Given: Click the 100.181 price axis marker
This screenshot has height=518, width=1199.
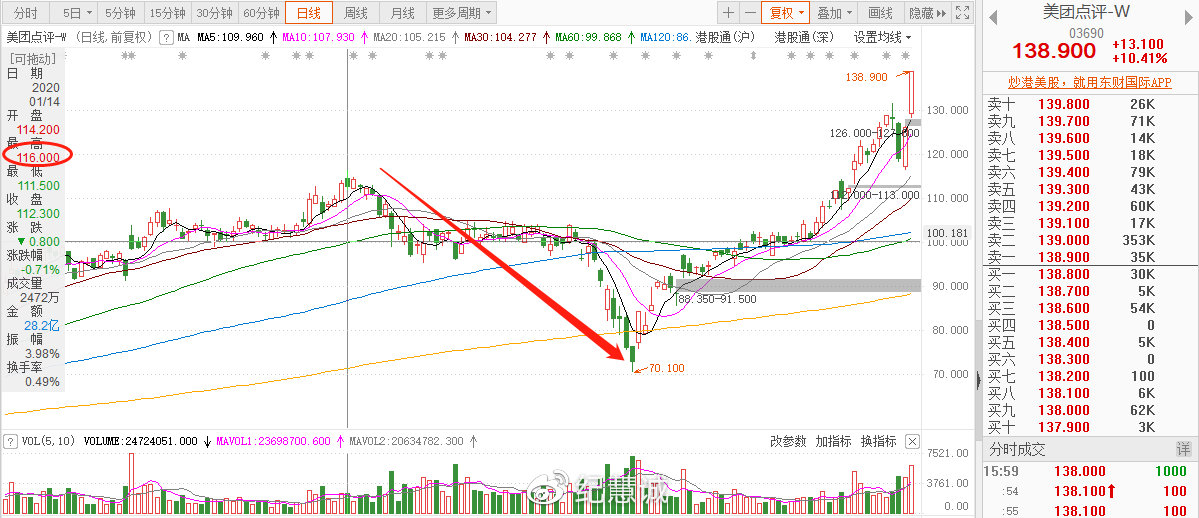Looking at the screenshot, I should (948, 233).
